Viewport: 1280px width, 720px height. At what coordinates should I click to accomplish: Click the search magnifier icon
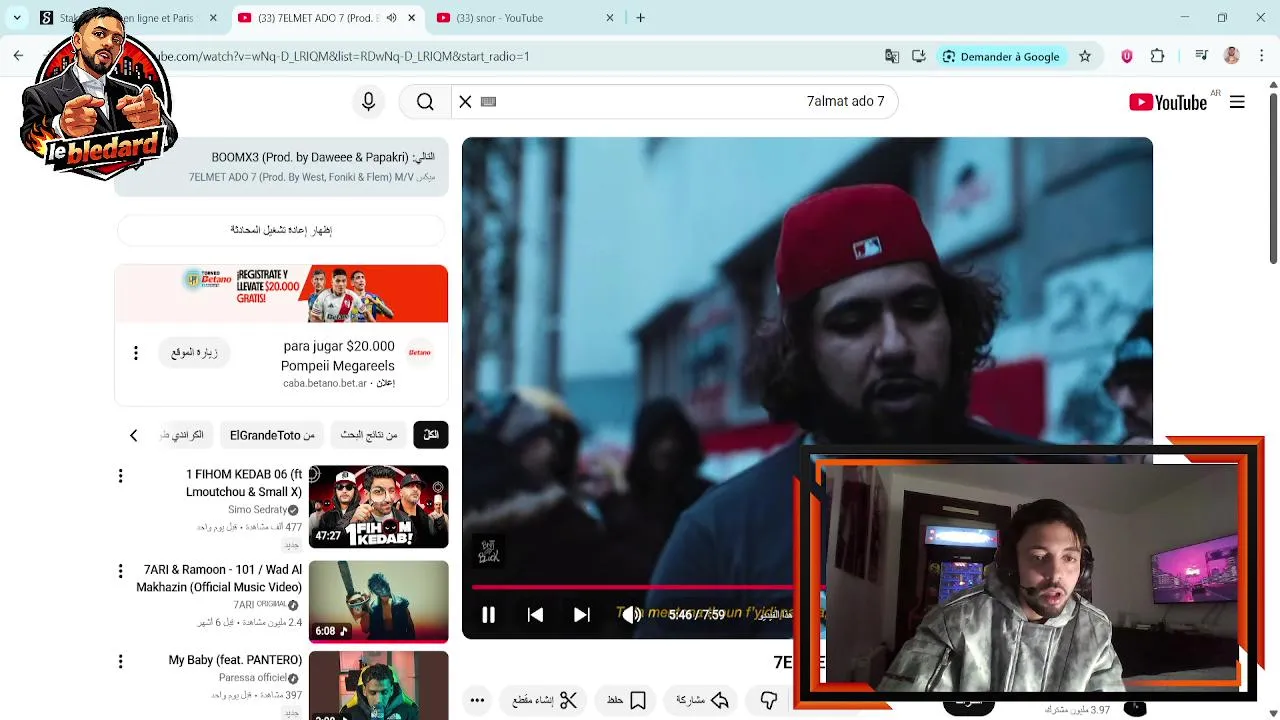[425, 101]
